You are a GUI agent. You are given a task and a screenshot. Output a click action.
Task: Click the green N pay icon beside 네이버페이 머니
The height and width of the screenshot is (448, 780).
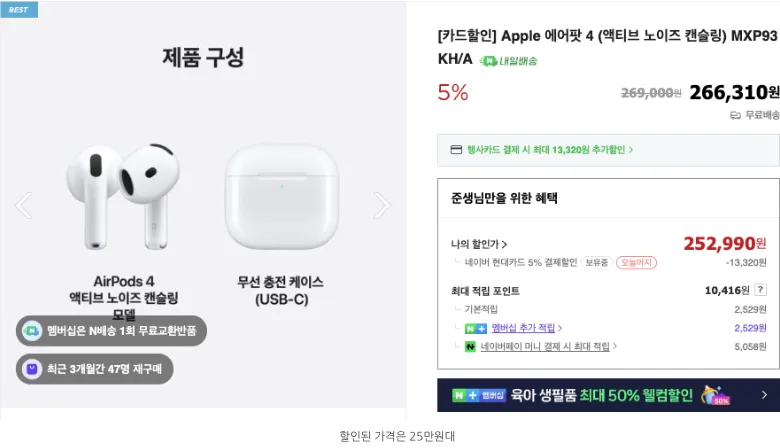pyautogui.click(x=470, y=347)
